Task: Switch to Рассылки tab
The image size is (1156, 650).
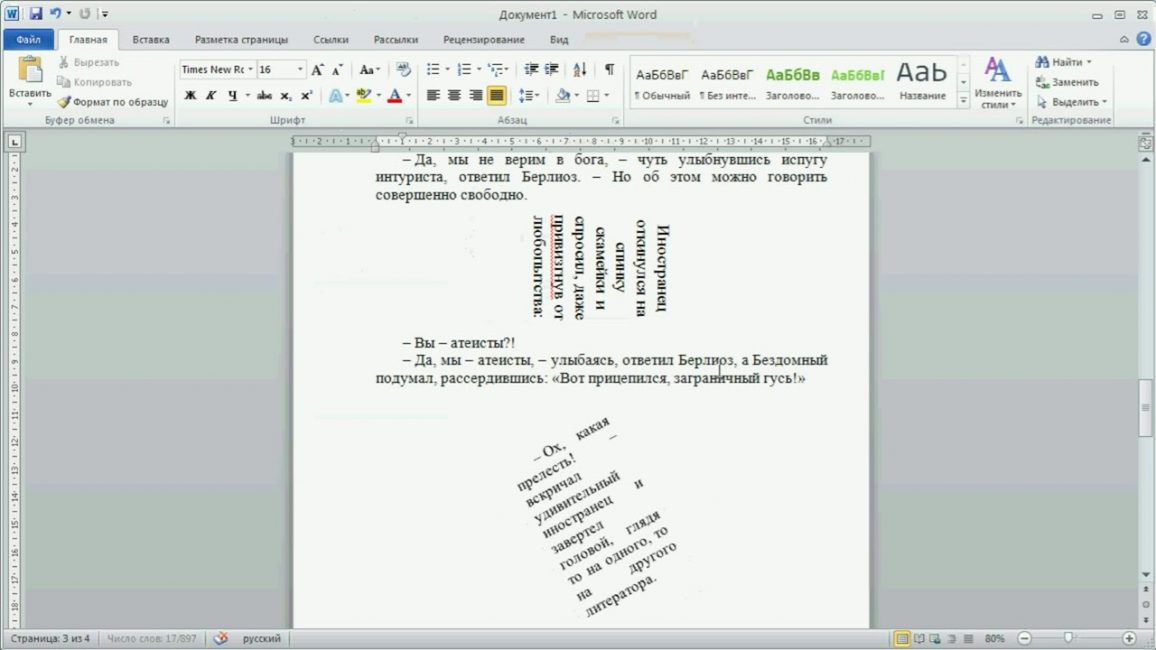Action: tap(395, 40)
